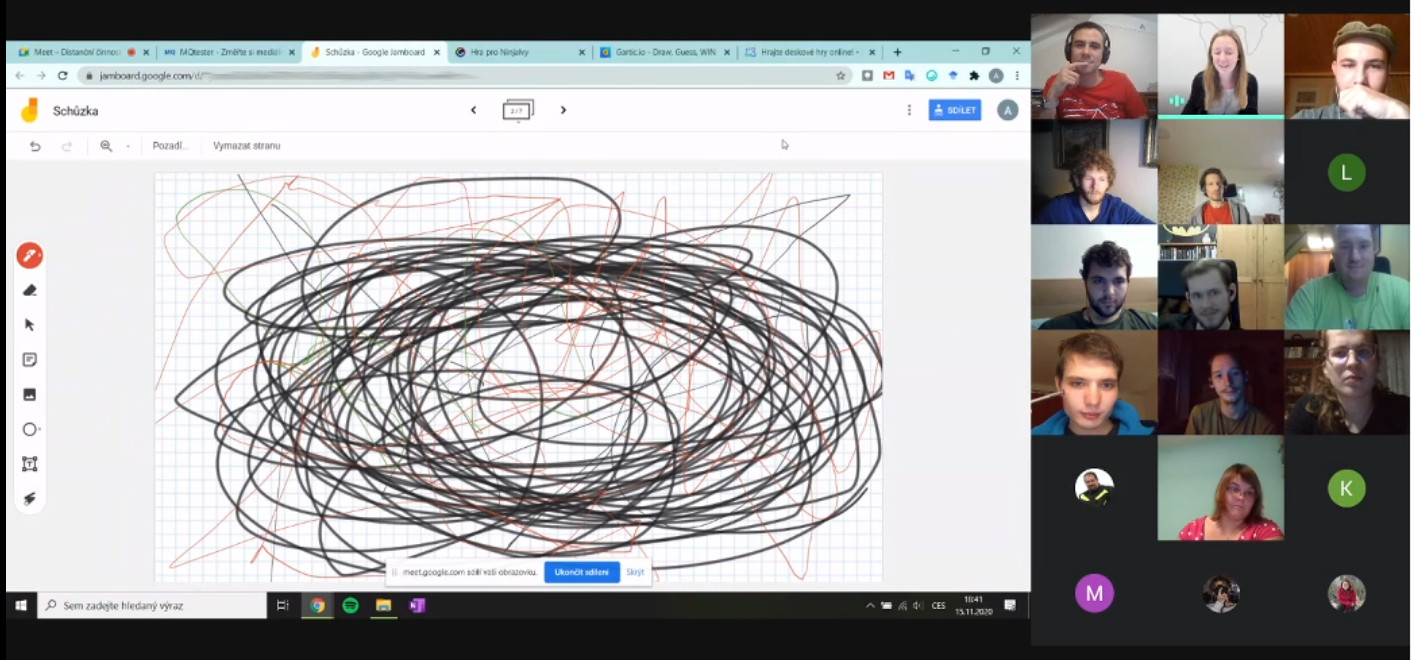This screenshot has height=660, width=1411.
Task: Open the three-dot more options menu
Action: (x=909, y=110)
